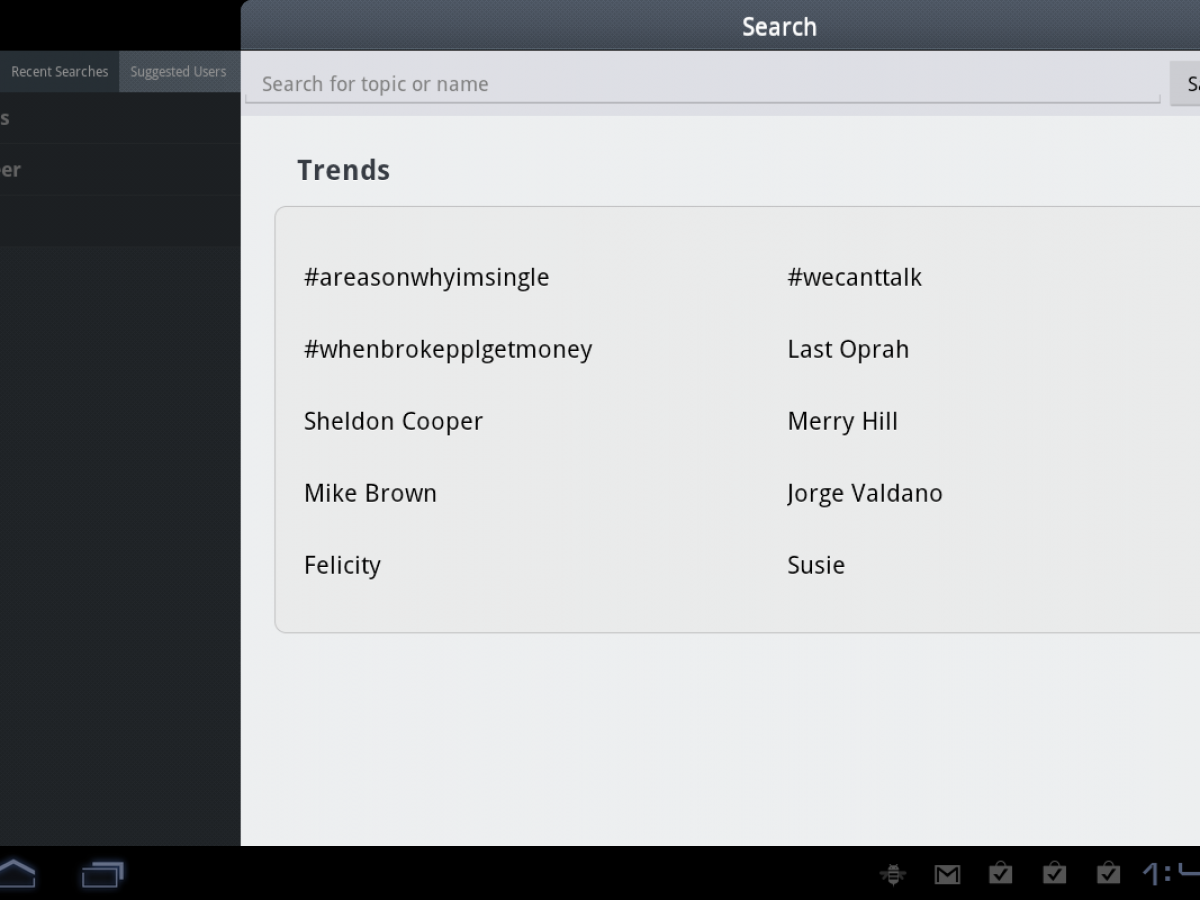View the #whenbrokepplgetmoney trend

448,349
